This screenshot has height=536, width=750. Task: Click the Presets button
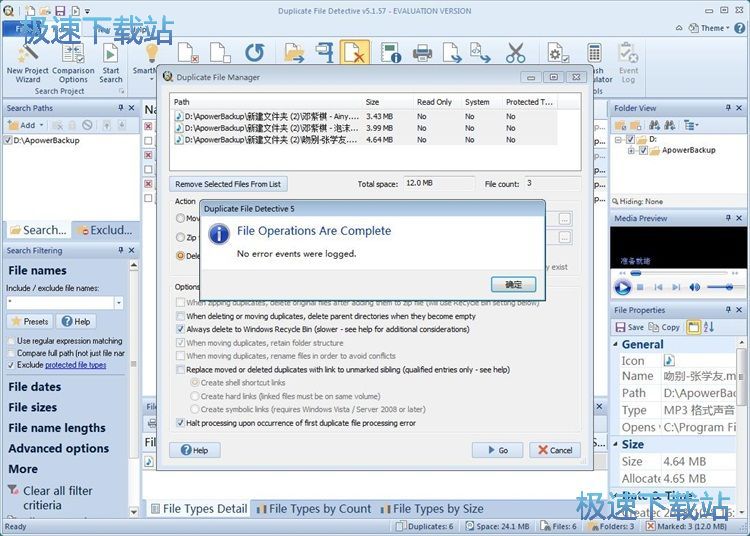(x=30, y=321)
